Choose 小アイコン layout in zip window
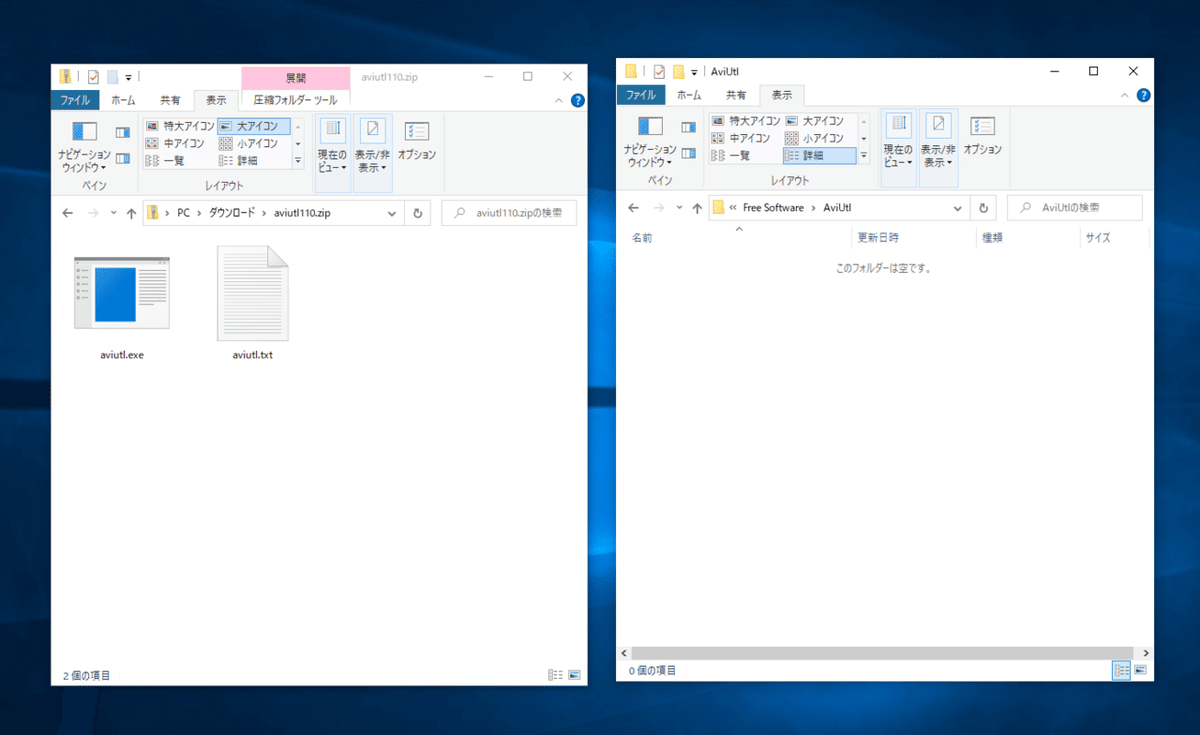This screenshot has height=735, width=1200. [x=254, y=143]
